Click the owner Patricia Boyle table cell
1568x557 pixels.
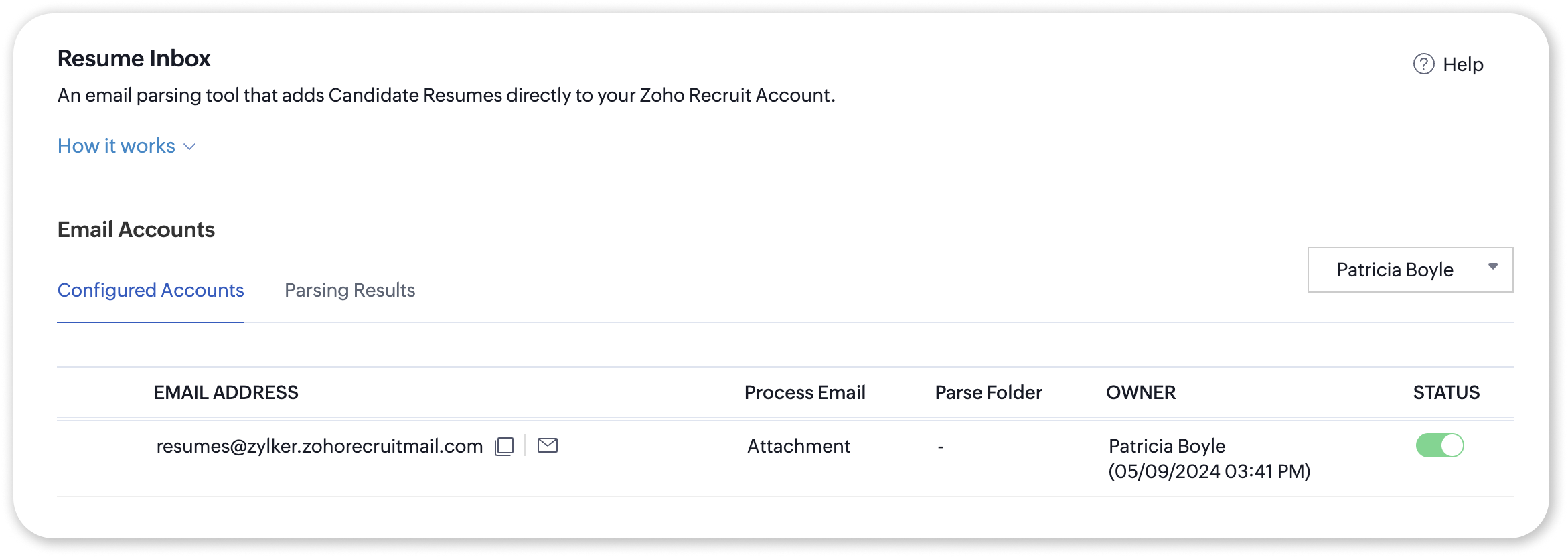coord(1209,459)
